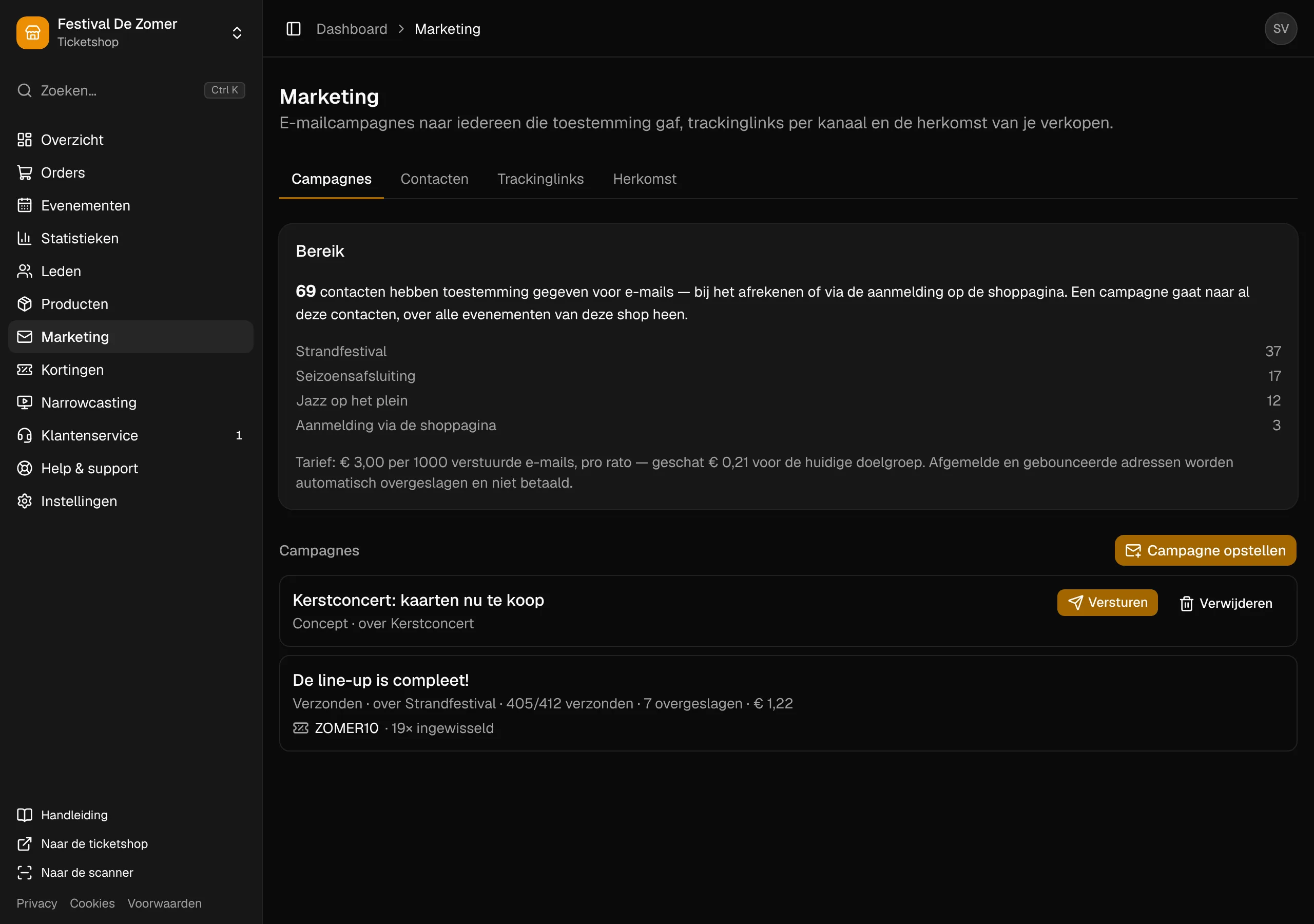Open the Voorwaarden link
This screenshot has height=924, width=1314.
(164, 903)
